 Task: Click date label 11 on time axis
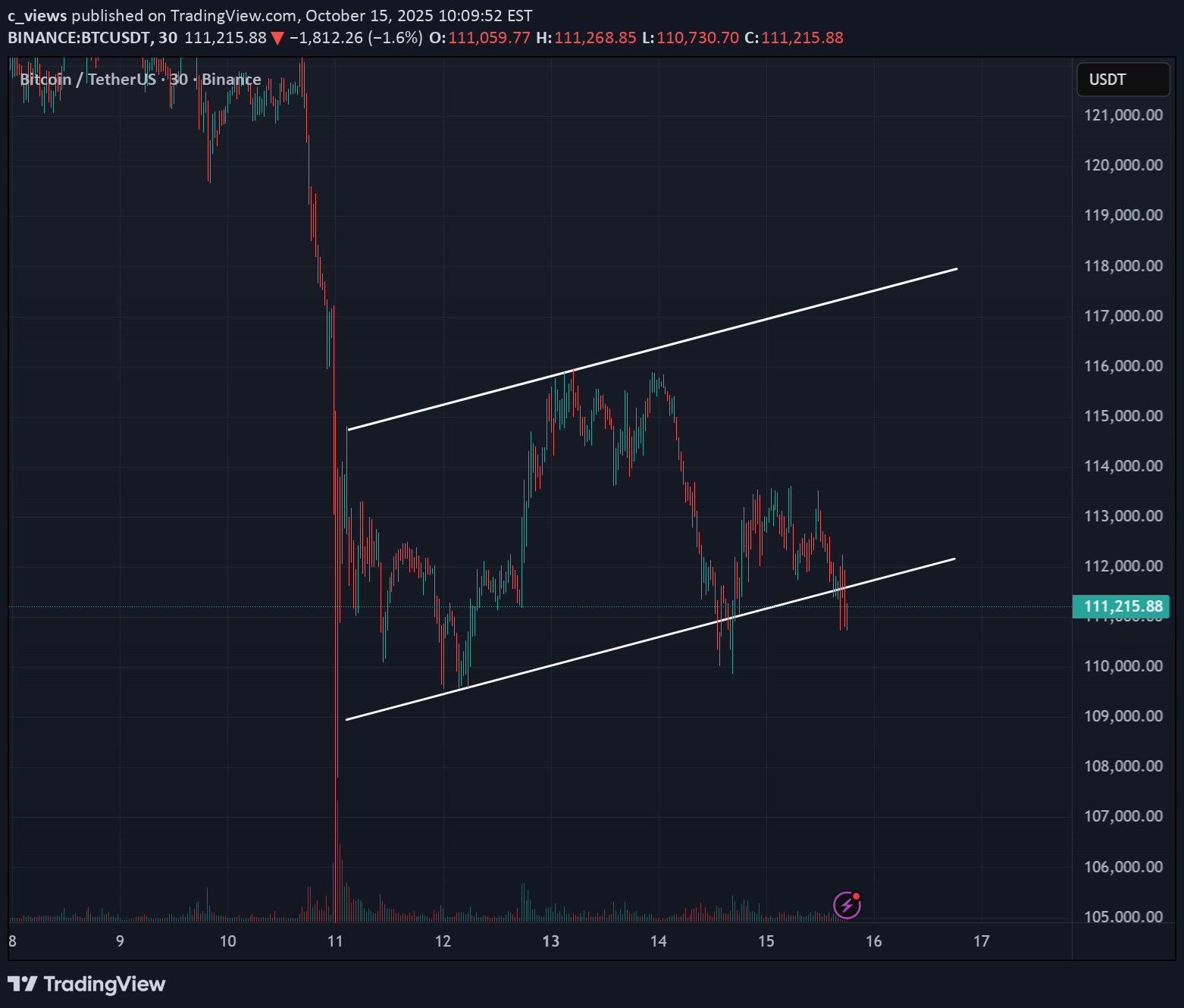pos(335,941)
